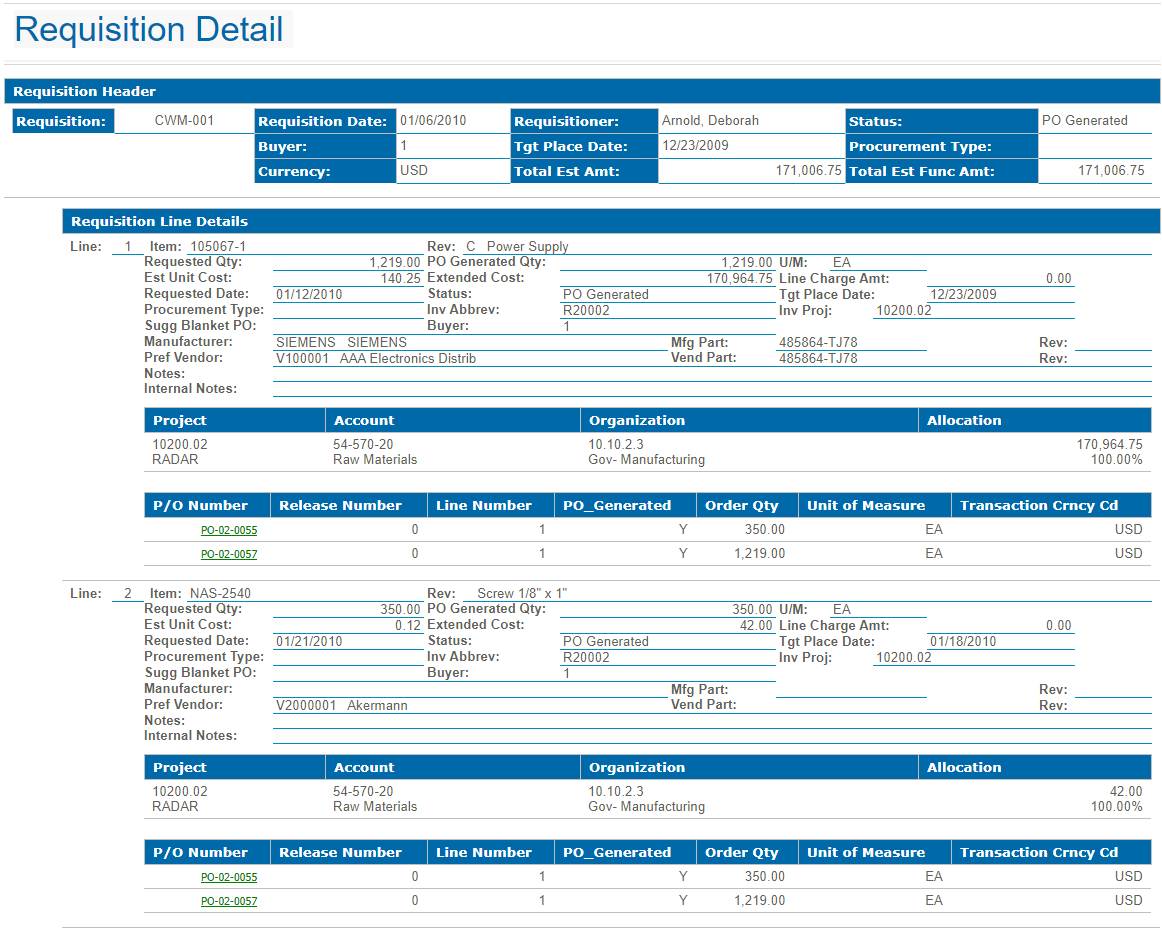Screen dimensions: 1162x936
Task: Click the Requisition Date value 01/06/2010
Action: click(x=433, y=121)
